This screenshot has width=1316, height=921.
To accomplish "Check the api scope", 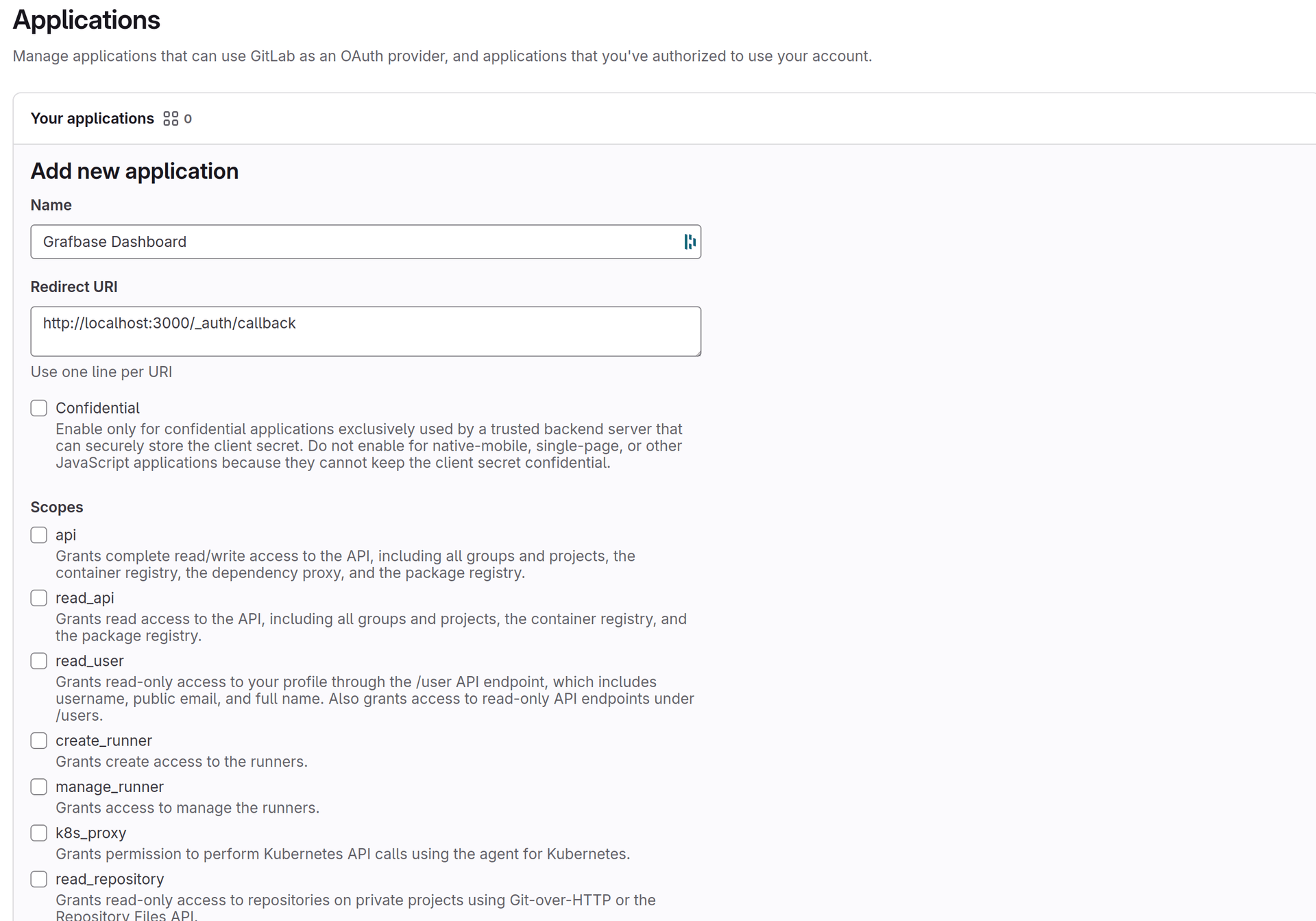I will (38, 535).
